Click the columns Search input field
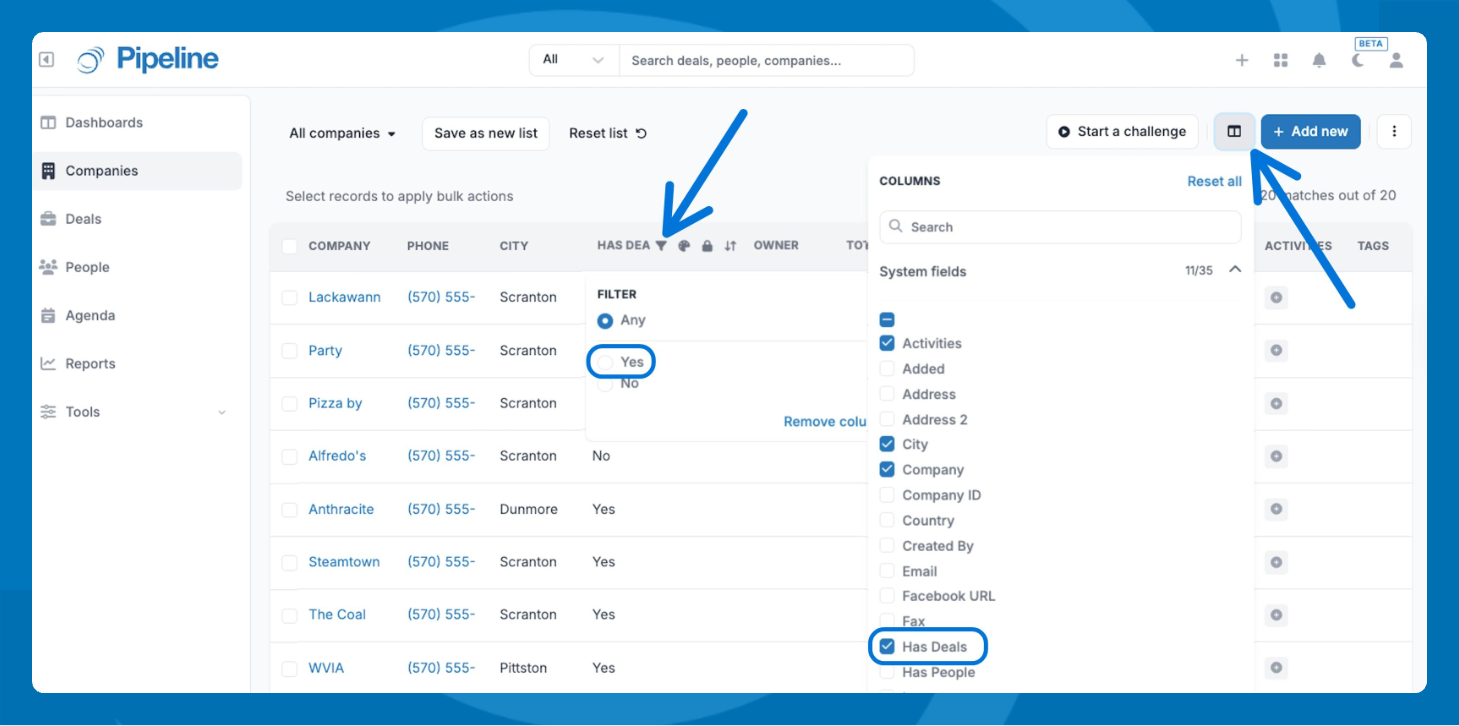 tap(1060, 227)
